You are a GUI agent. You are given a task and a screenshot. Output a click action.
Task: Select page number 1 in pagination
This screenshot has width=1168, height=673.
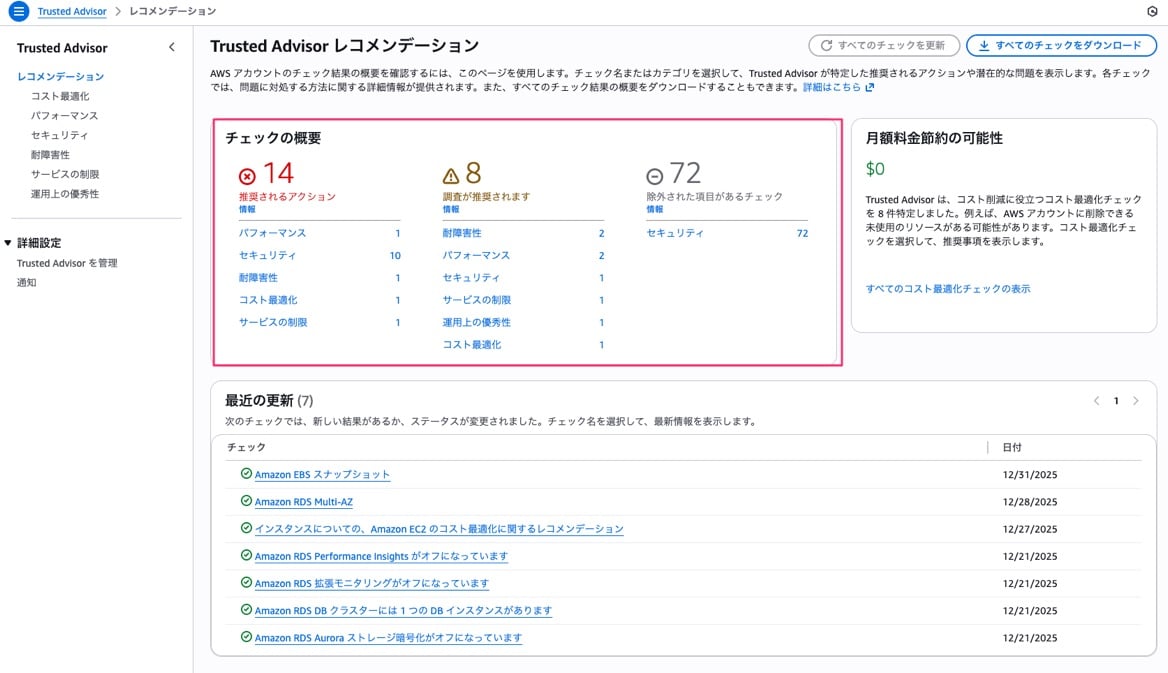pos(1116,400)
